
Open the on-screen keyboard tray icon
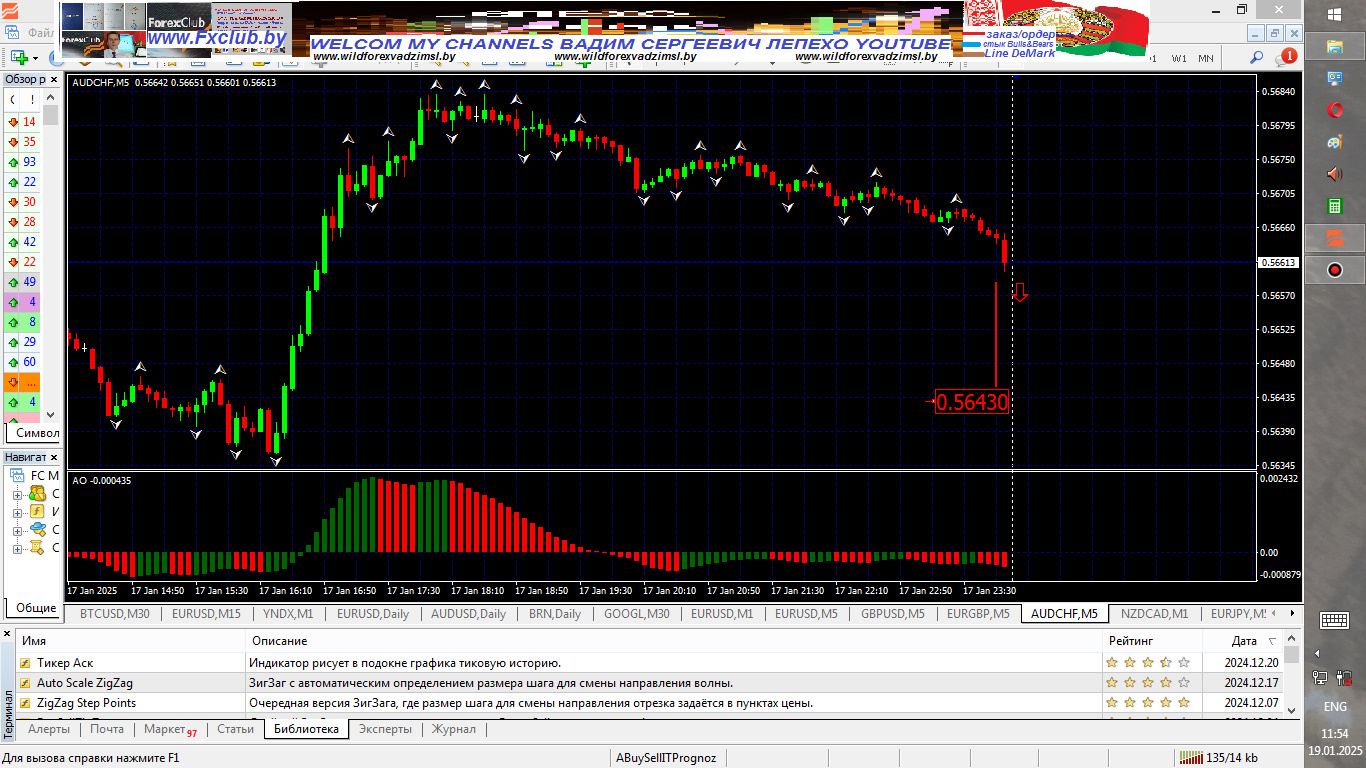pos(1334,620)
